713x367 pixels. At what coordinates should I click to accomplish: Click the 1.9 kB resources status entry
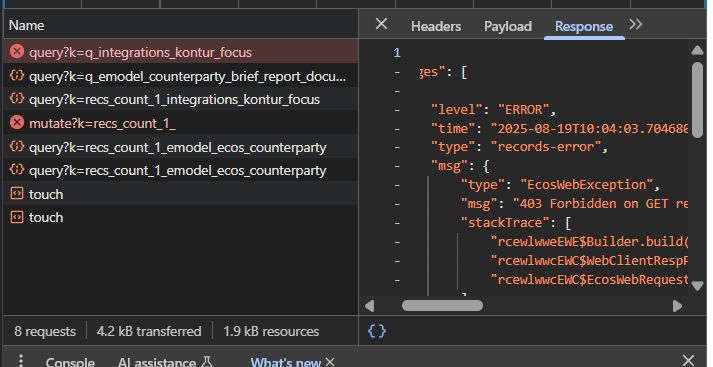click(271, 331)
